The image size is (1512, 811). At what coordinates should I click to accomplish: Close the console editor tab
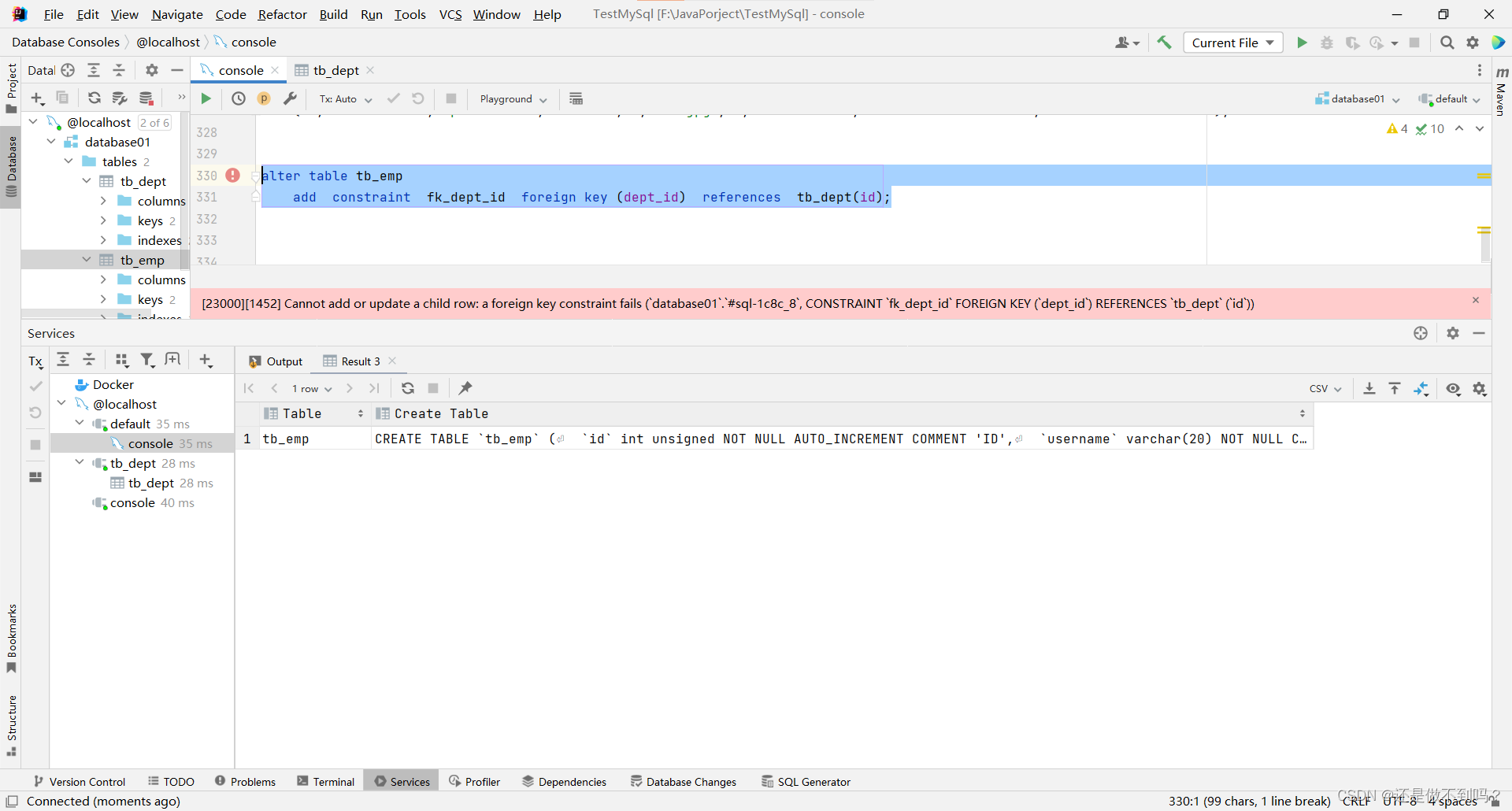275,70
